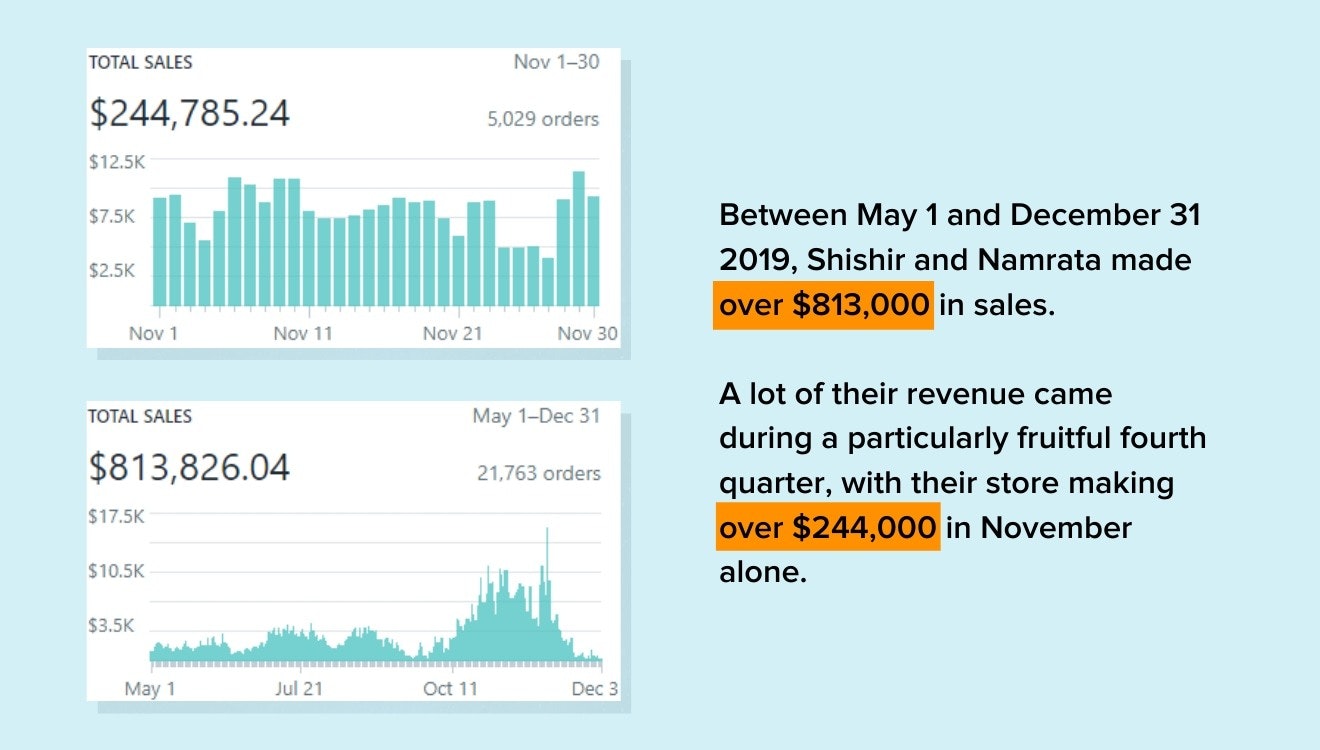1320x750 pixels.
Task: Click the $12.5K y-axis label
Action: coord(118,162)
